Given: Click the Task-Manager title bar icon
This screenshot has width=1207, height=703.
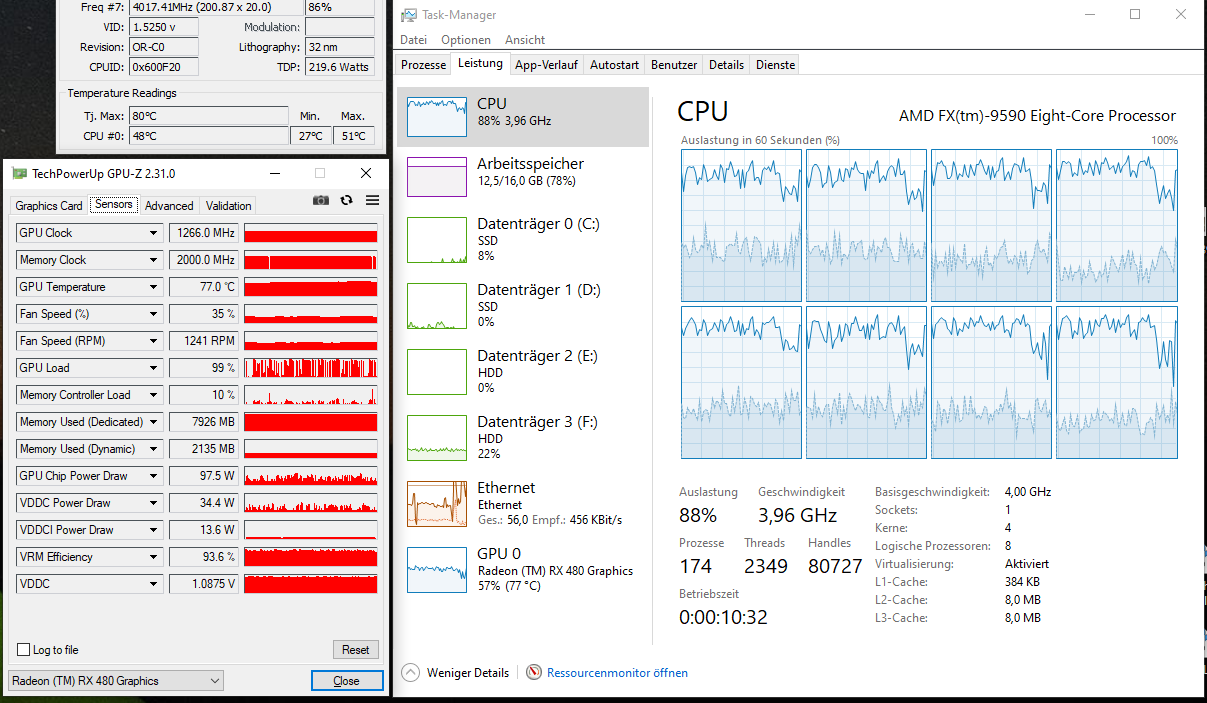Looking at the screenshot, I should click(409, 15).
